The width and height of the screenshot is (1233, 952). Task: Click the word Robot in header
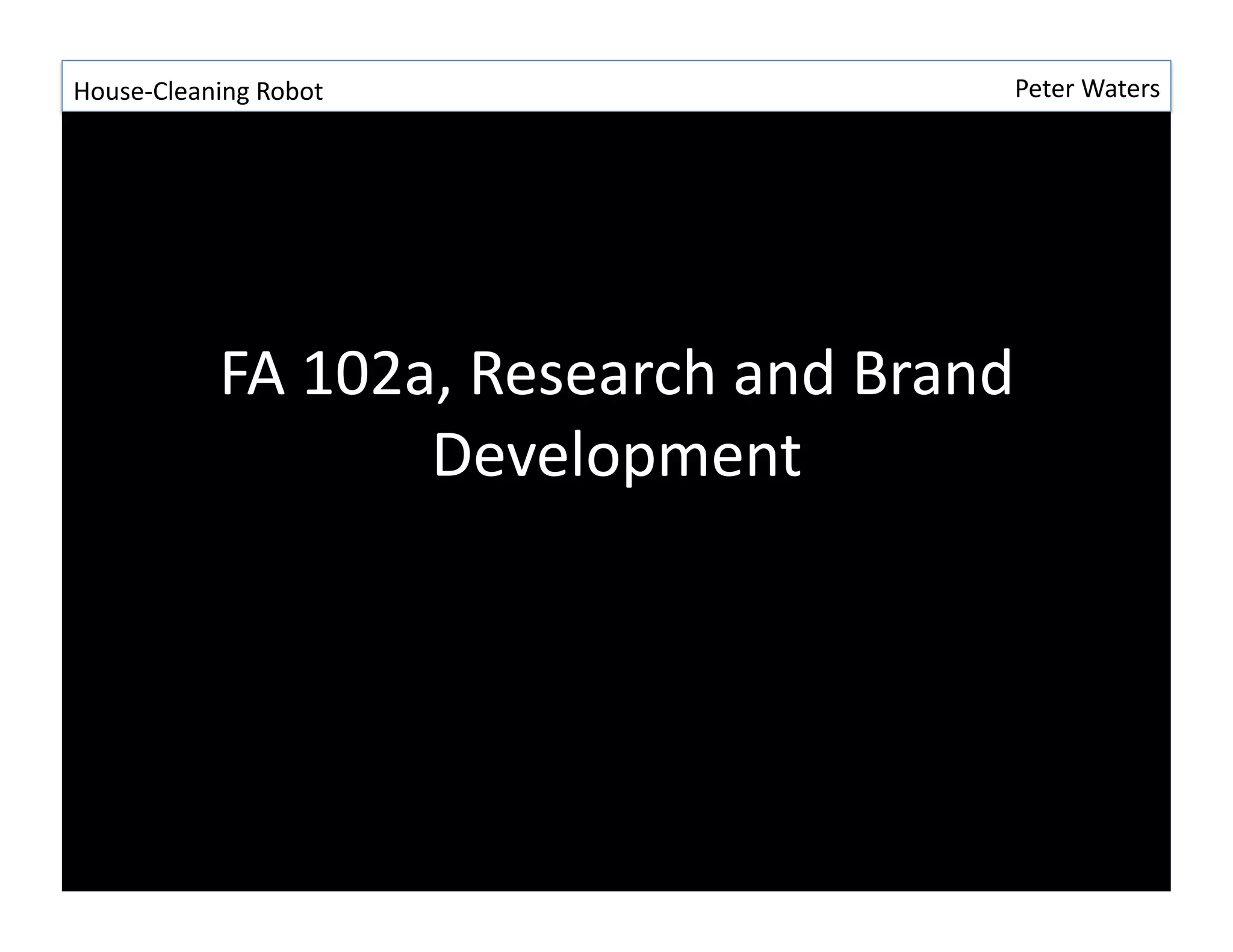pos(290,91)
